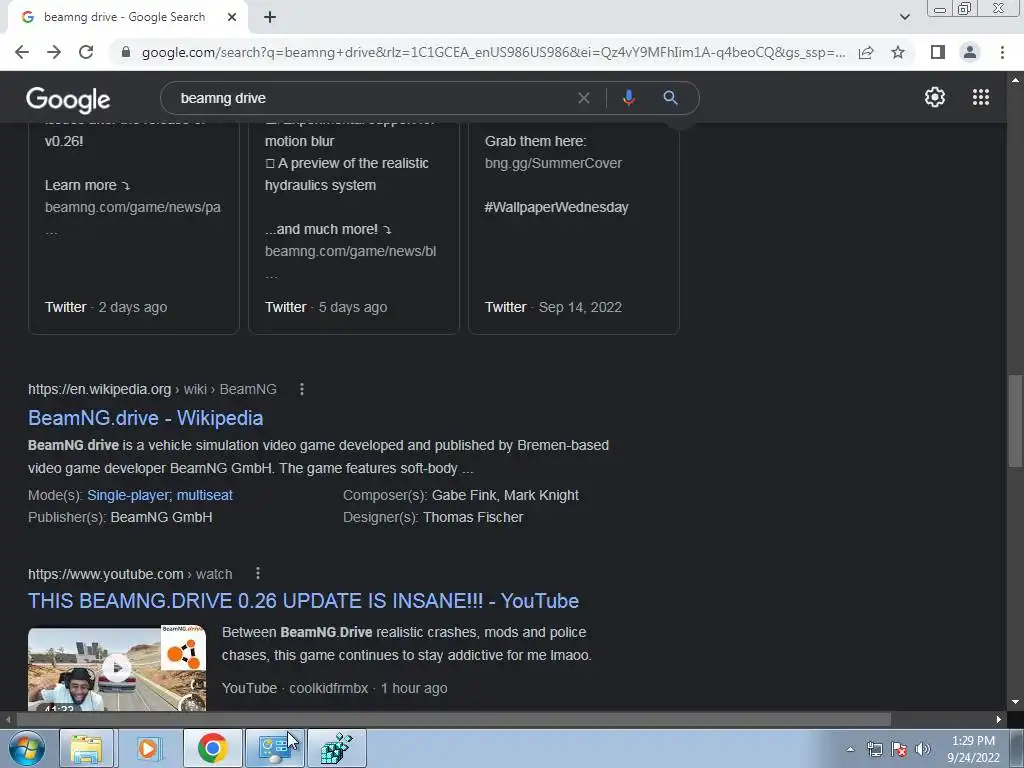Click the vertical scrollbar up arrow
The height and width of the screenshot is (768, 1024).
1015,80
